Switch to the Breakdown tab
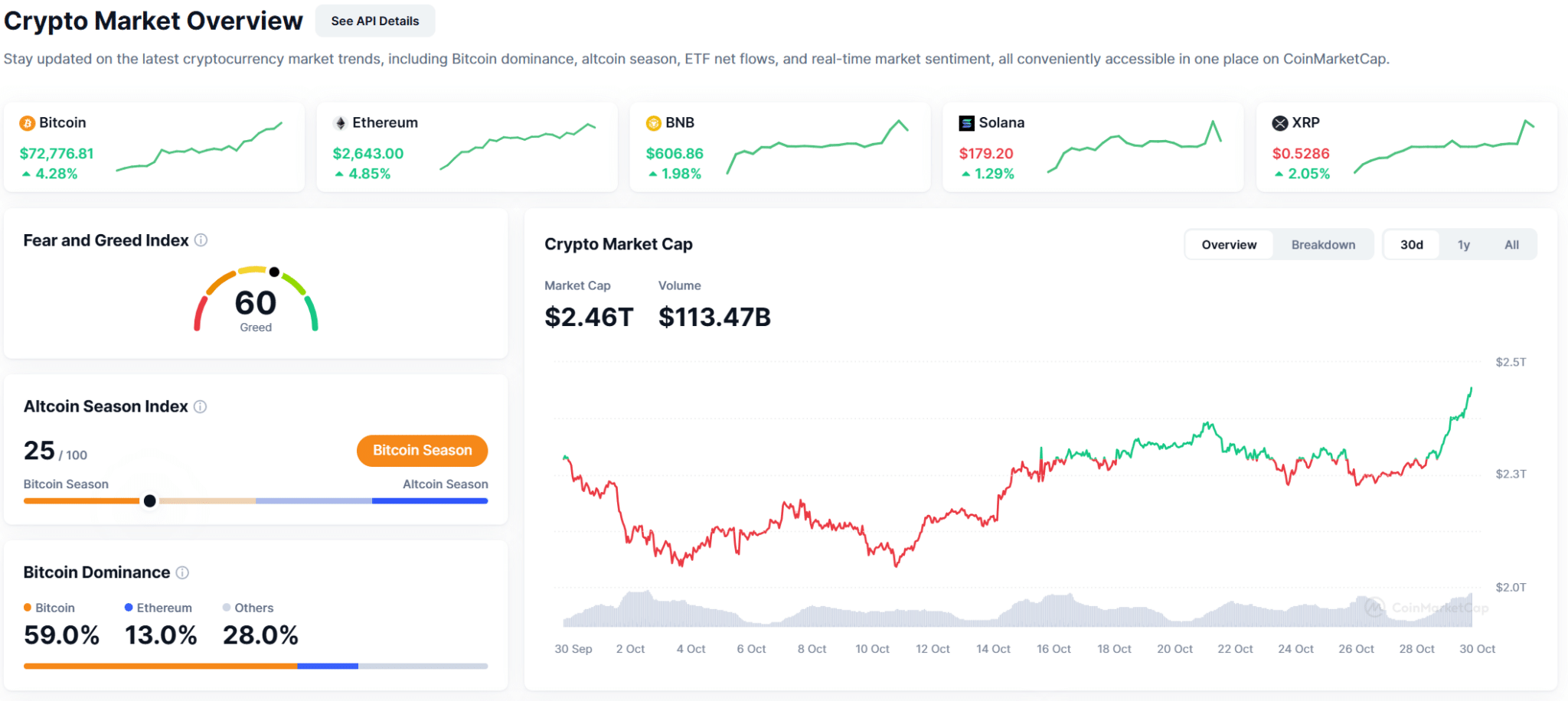This screenshot has width=1568, height=701. (x=1323, y=245)
